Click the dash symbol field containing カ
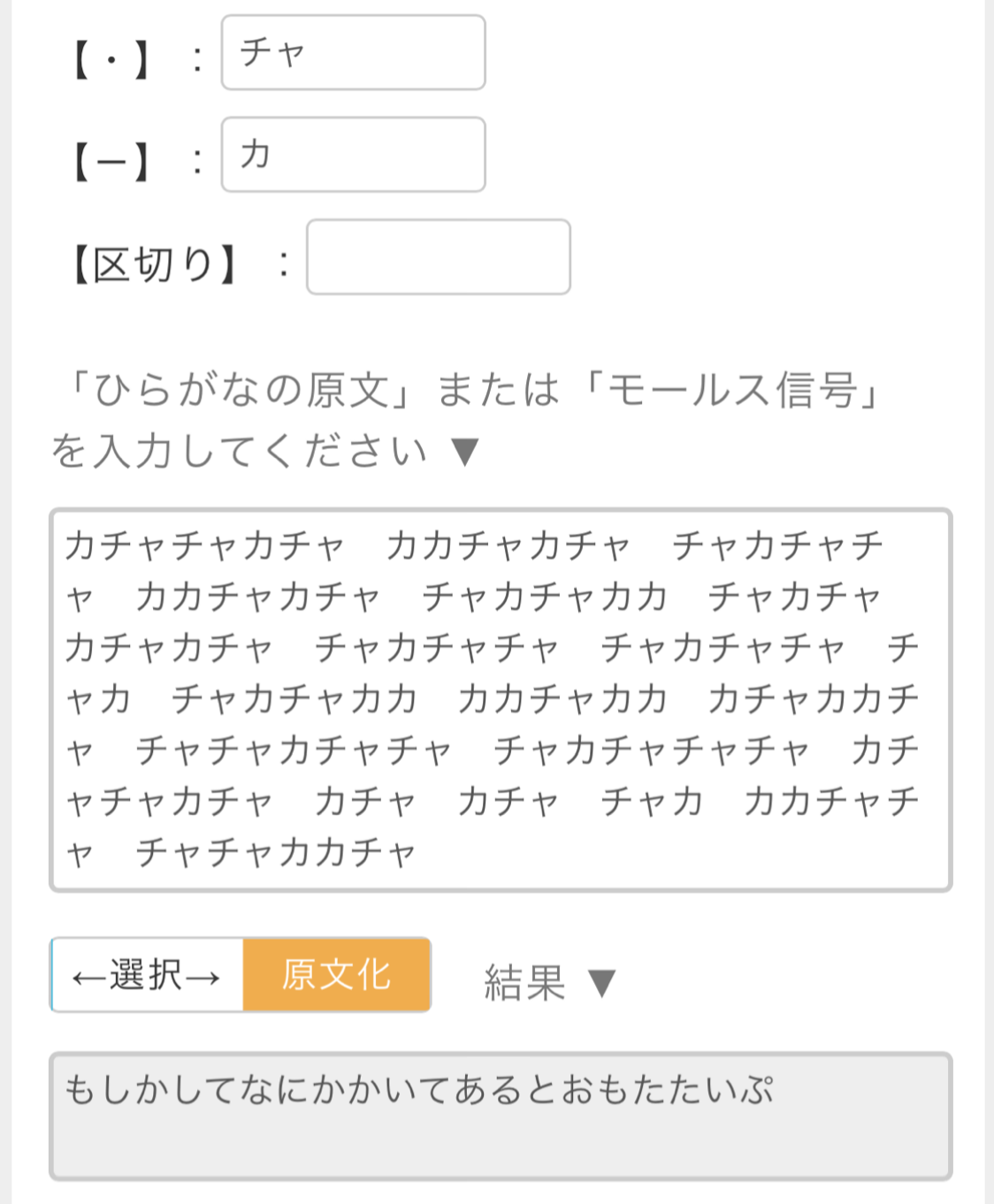The image size is (994, 1204). pos(353,155)
